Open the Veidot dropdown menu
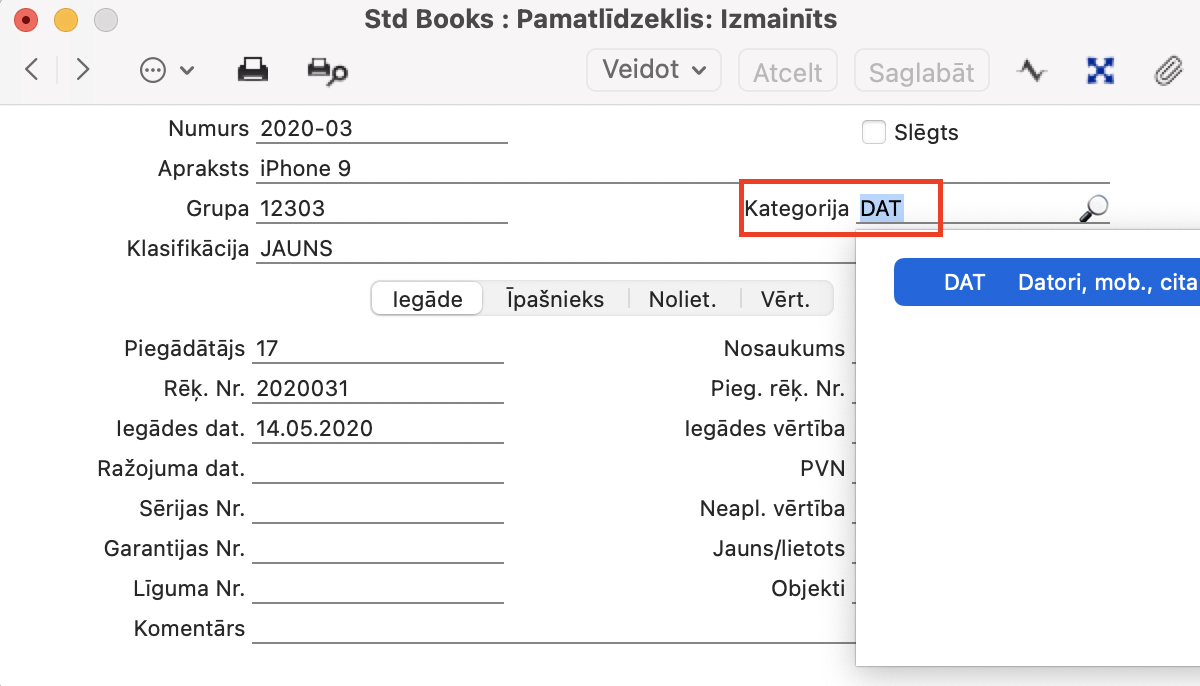The height and width of the screenshot is (686, 1200). pos(655,70)
